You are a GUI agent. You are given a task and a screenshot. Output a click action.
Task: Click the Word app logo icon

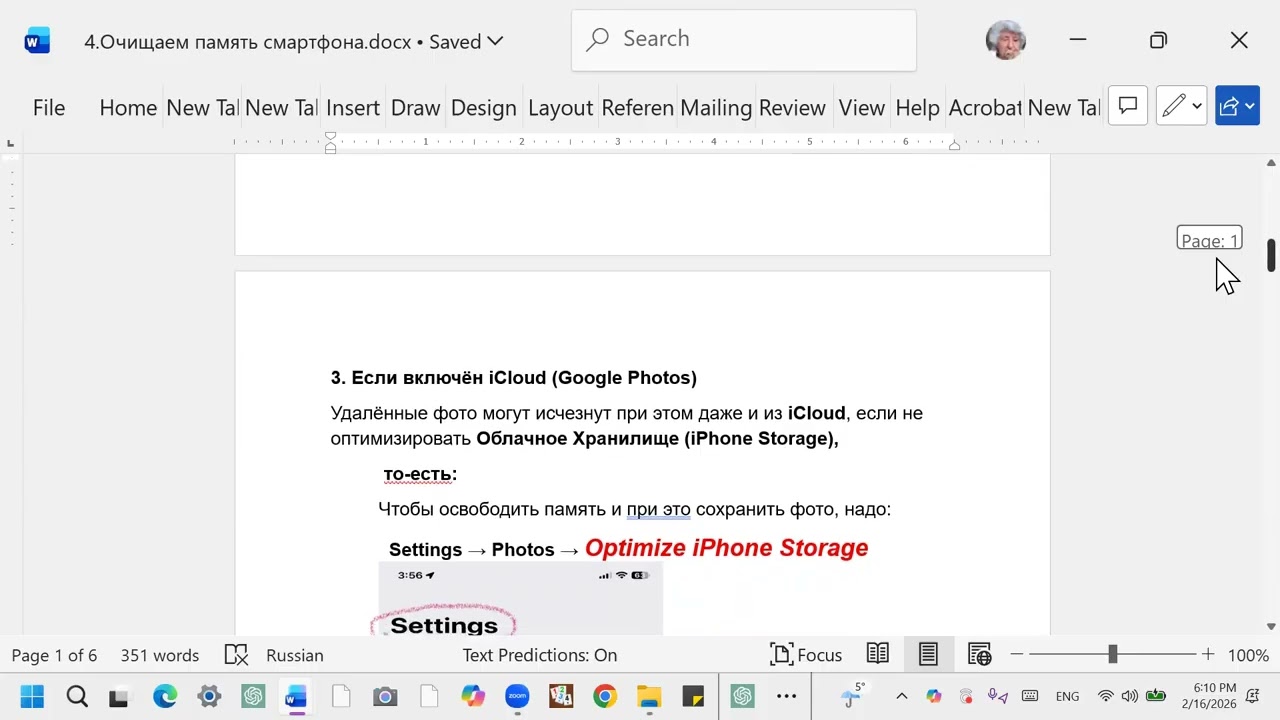[x=37, y=41]
